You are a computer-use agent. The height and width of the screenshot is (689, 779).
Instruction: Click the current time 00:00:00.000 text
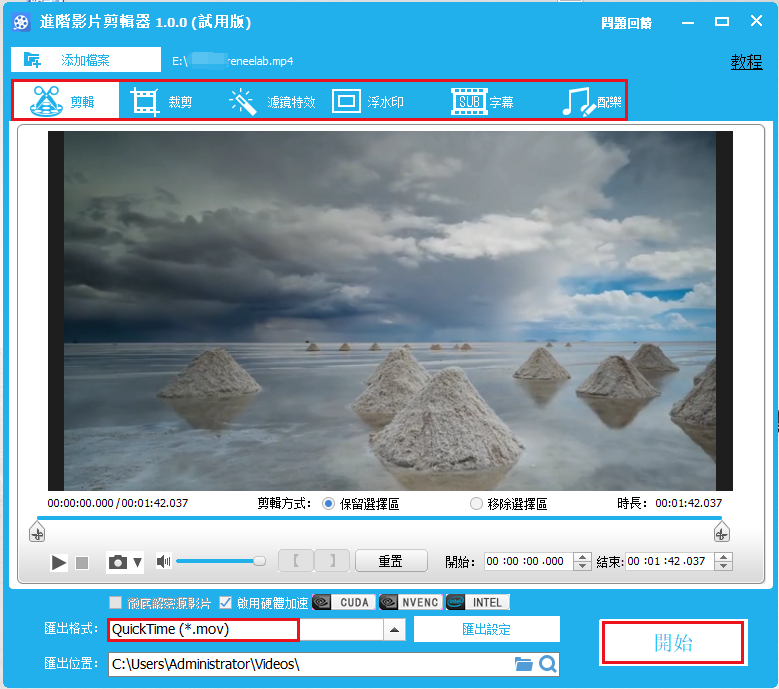80,503
